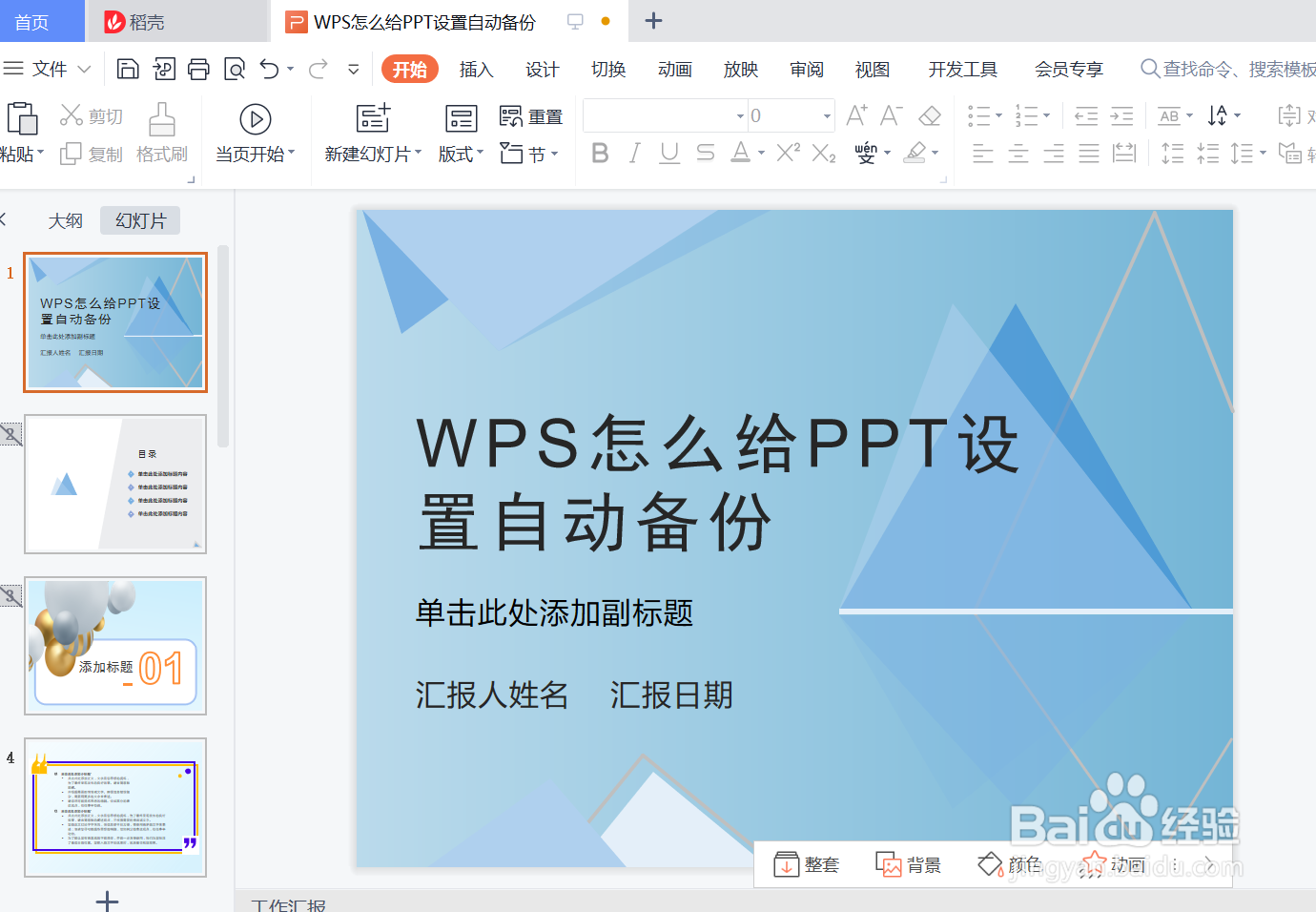
Task: Clear formatting with eraser icon
Action: pos(930,115)
